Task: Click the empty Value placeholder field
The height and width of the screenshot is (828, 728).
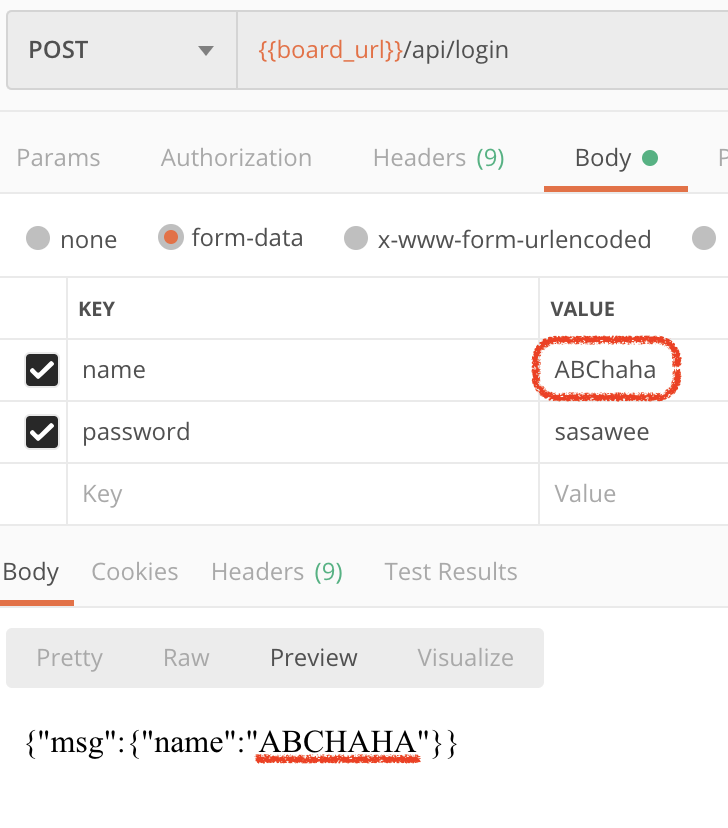Action: 634,494
